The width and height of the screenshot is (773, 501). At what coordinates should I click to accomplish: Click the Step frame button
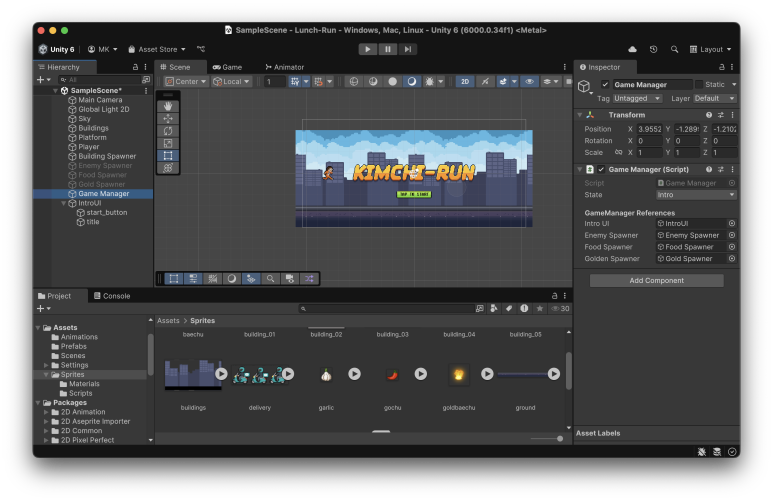coord(408,49)
